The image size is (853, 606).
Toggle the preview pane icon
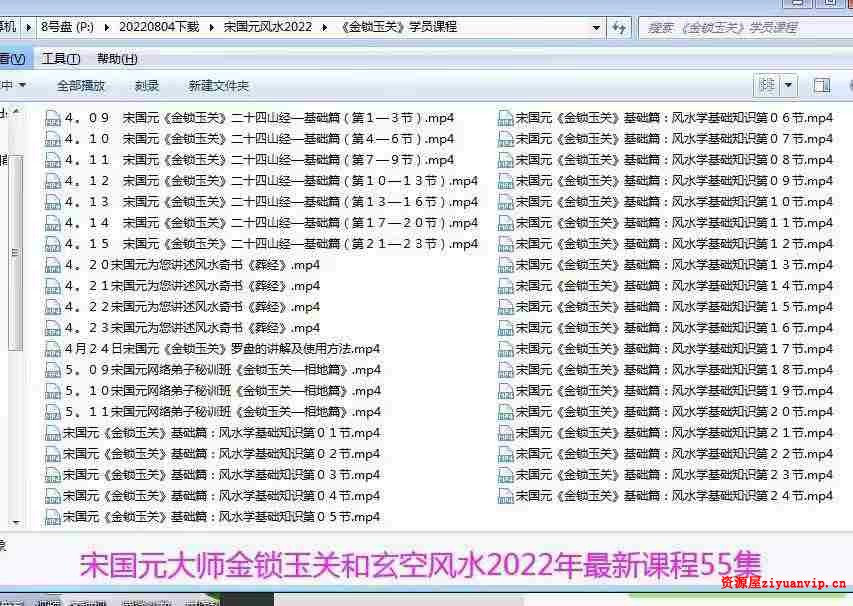point(822,85)
